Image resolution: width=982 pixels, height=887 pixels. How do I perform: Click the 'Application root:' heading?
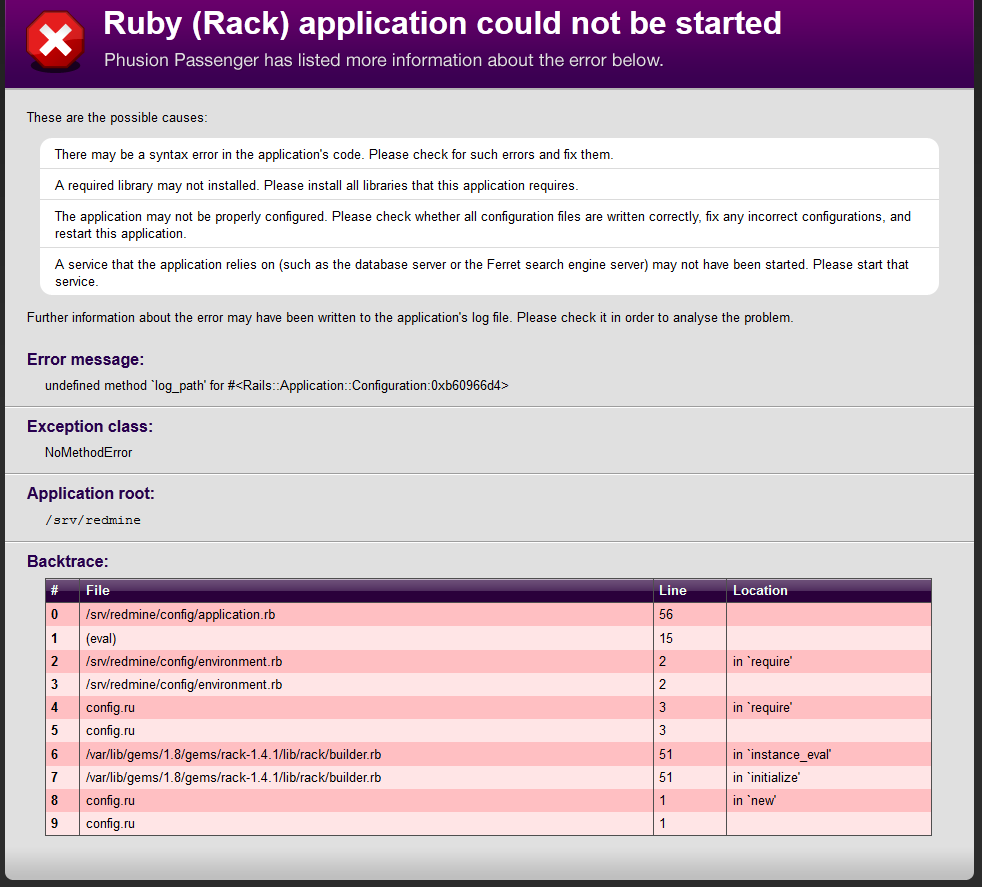(x=91, y=494)
